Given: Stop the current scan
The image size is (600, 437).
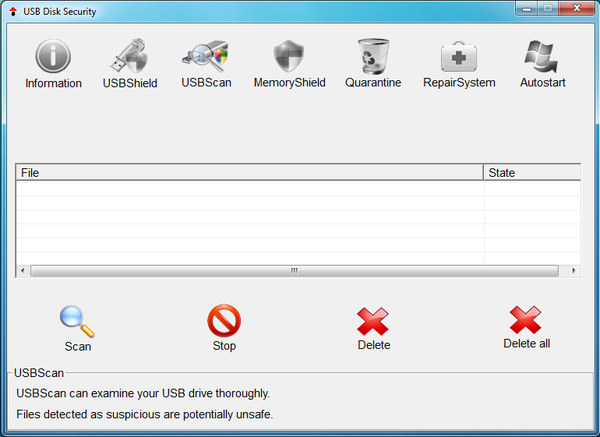Looking at the screenshot, I should tap(224, 328).
